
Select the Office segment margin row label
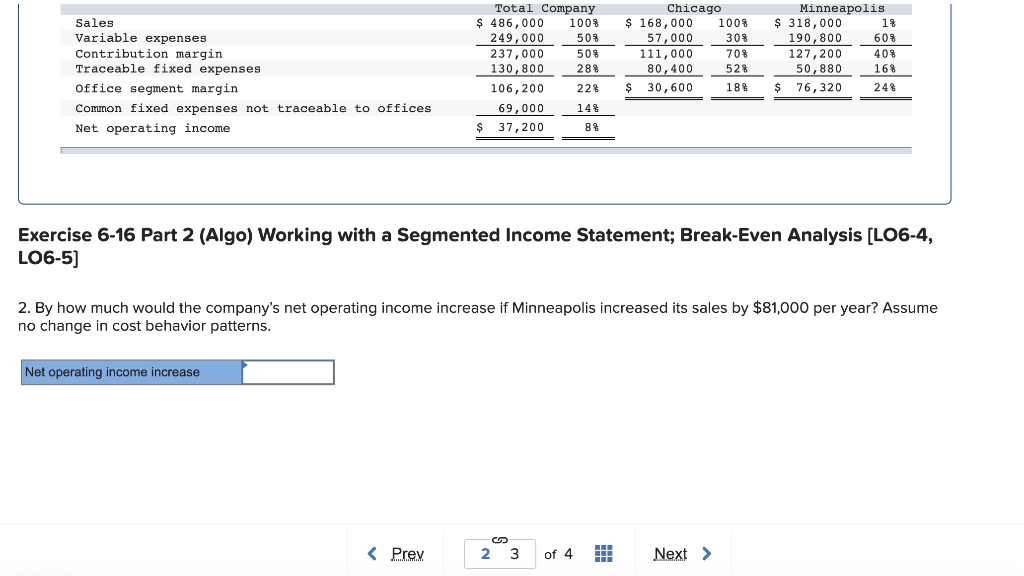[x=157, y=88]
